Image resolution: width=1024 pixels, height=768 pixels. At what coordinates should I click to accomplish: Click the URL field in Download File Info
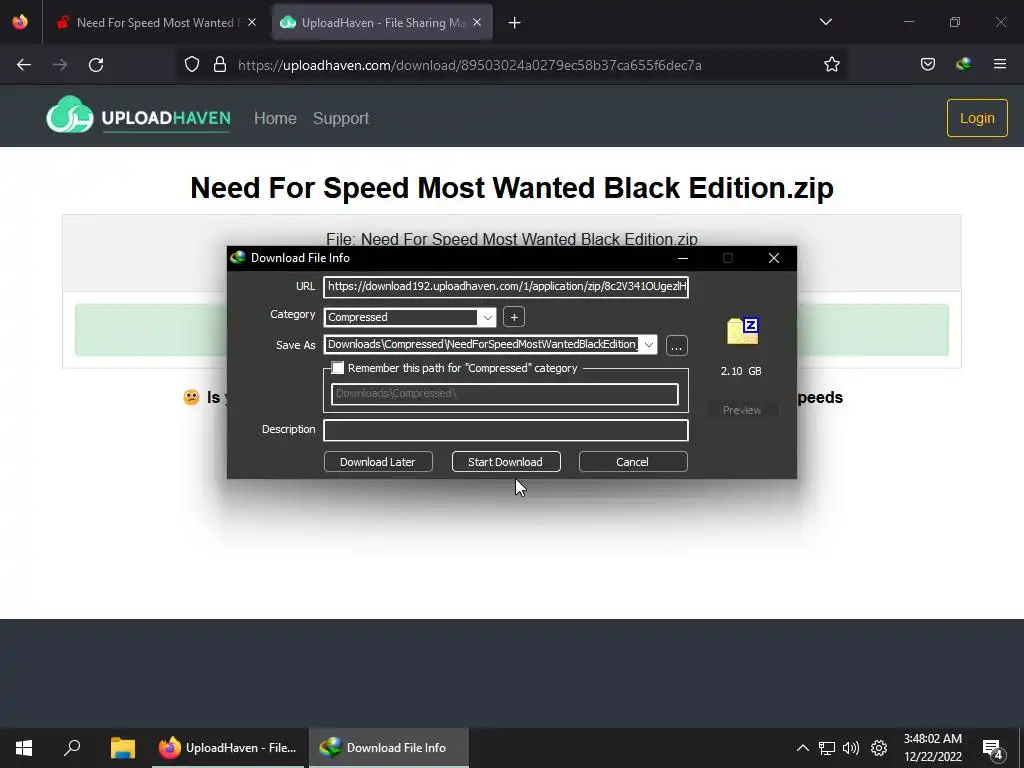pyautogui.click(x=506, y=287)
